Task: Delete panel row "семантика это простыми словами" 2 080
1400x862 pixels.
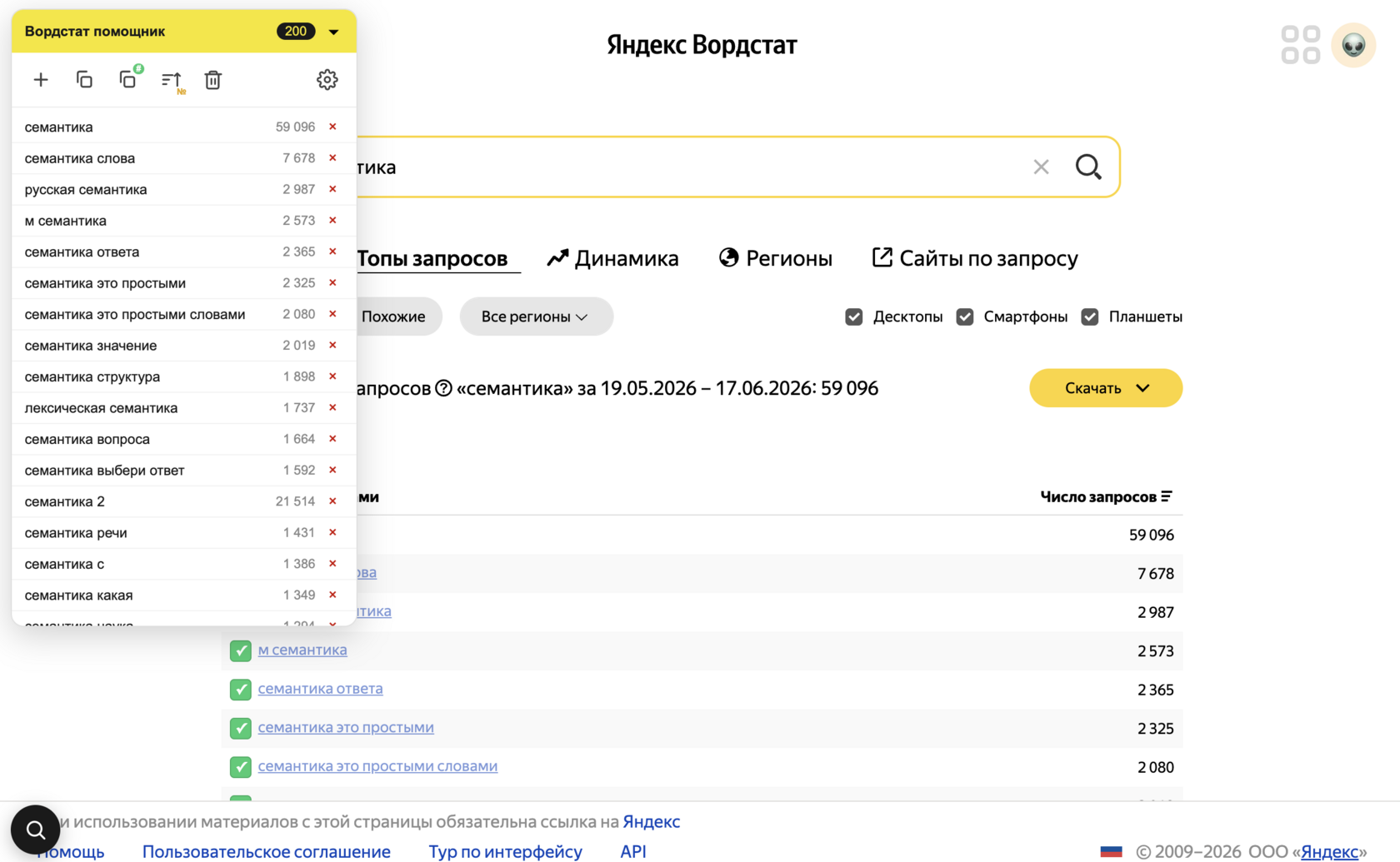Action: [332, 314]
